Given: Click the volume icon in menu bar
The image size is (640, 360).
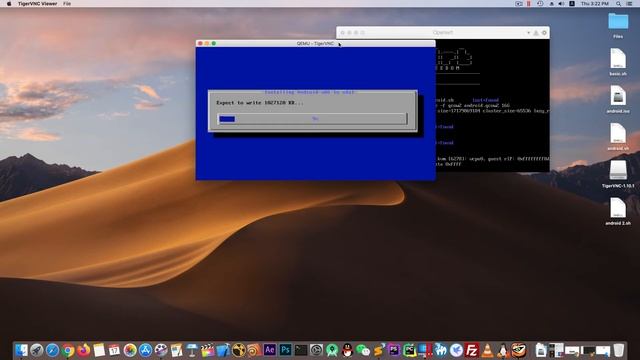Looking at the screenshot, I should point(561,4).
